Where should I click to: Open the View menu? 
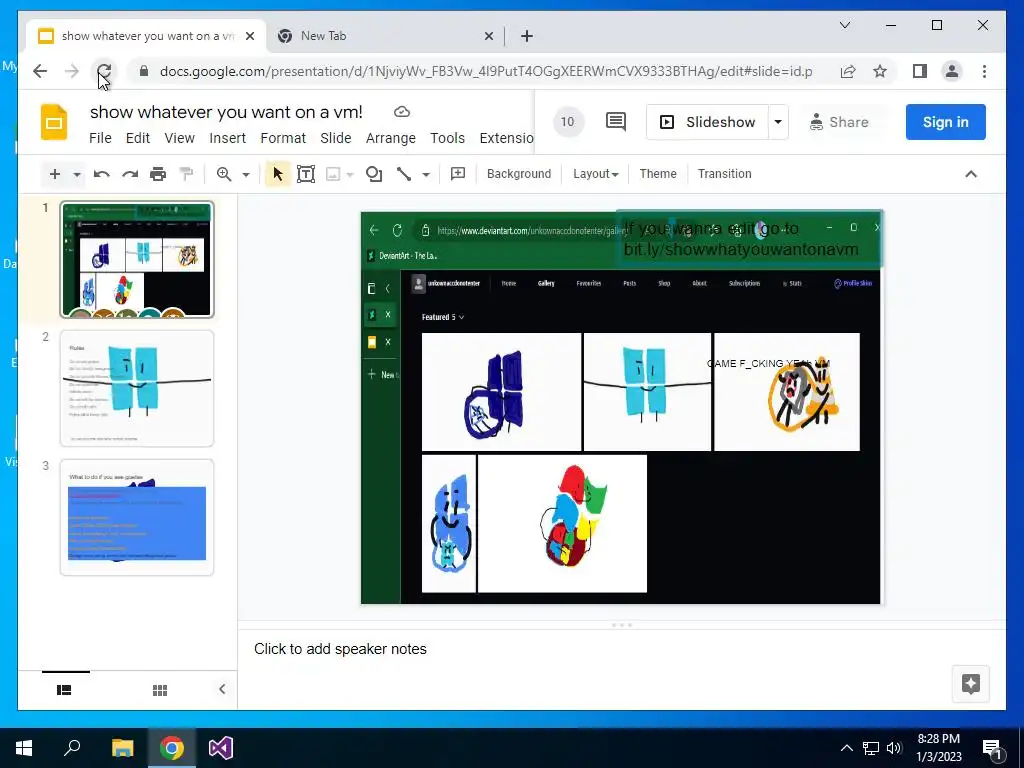(180, 138)
